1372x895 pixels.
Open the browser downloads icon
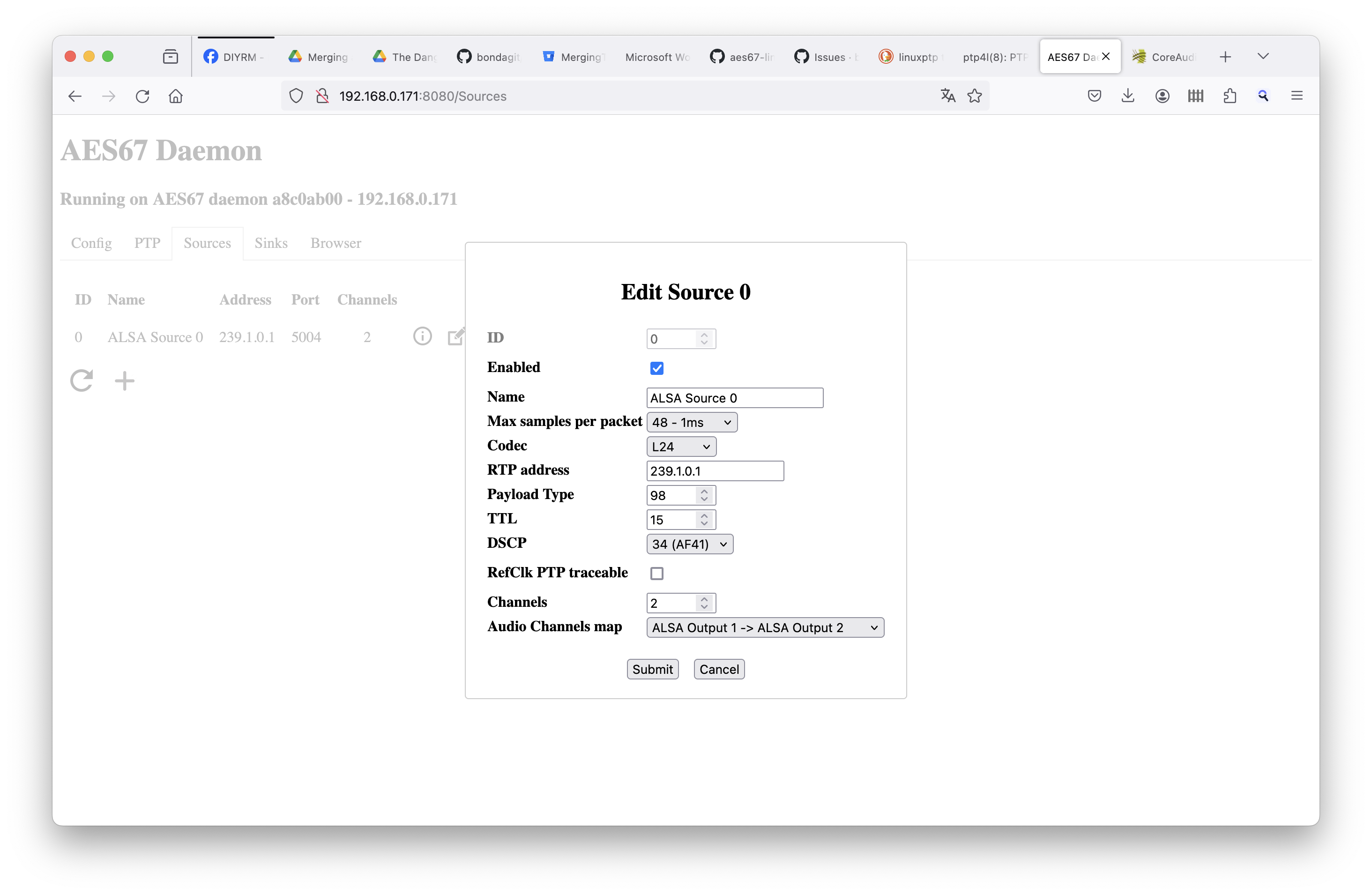(x=1128, y=96)
